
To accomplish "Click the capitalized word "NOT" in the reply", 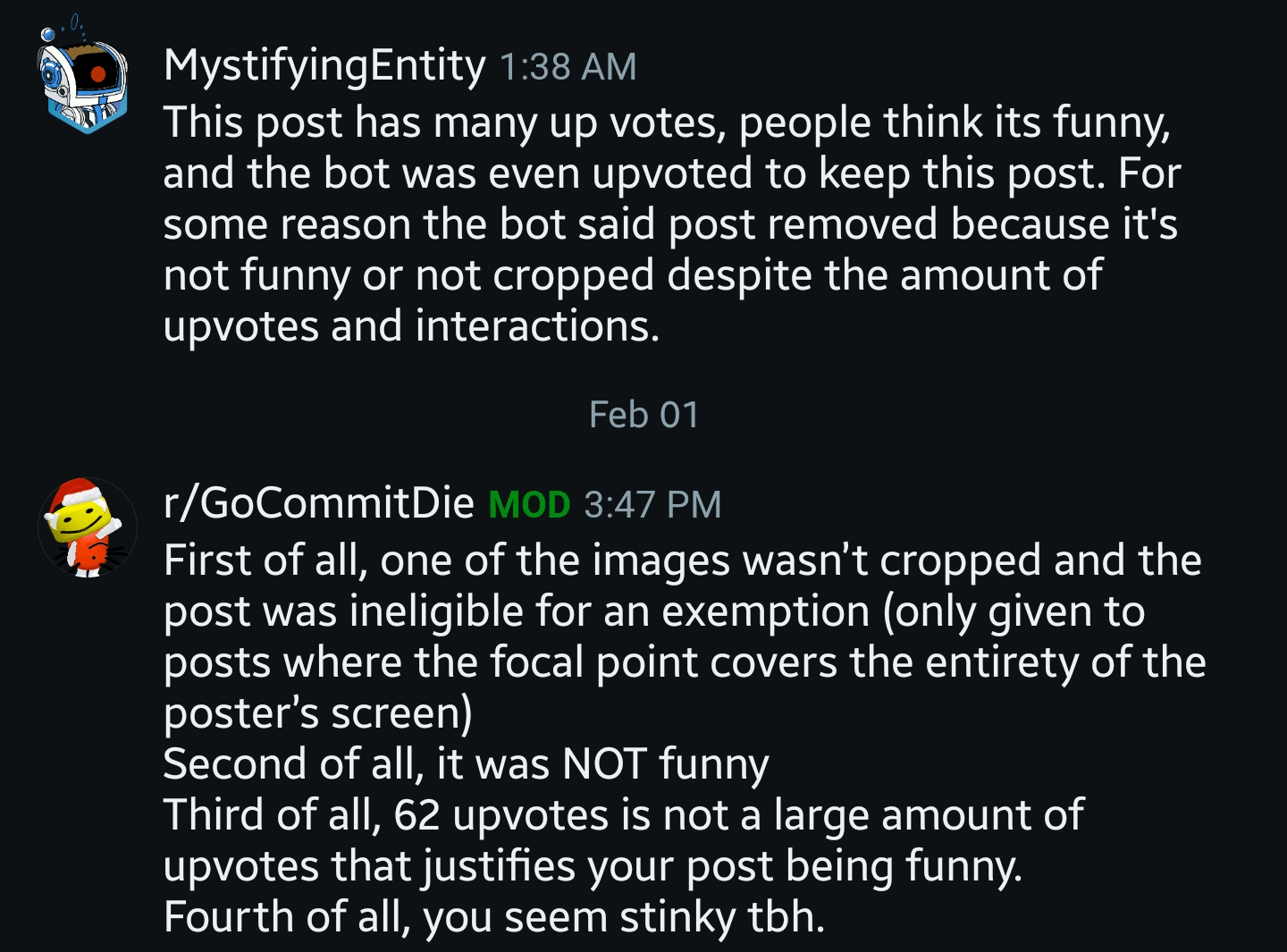I will tap(604, 765).
